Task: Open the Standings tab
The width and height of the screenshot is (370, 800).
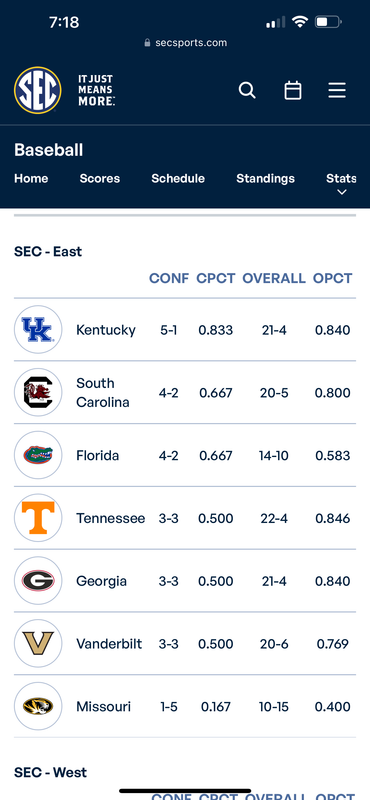Action: (265, 179)
